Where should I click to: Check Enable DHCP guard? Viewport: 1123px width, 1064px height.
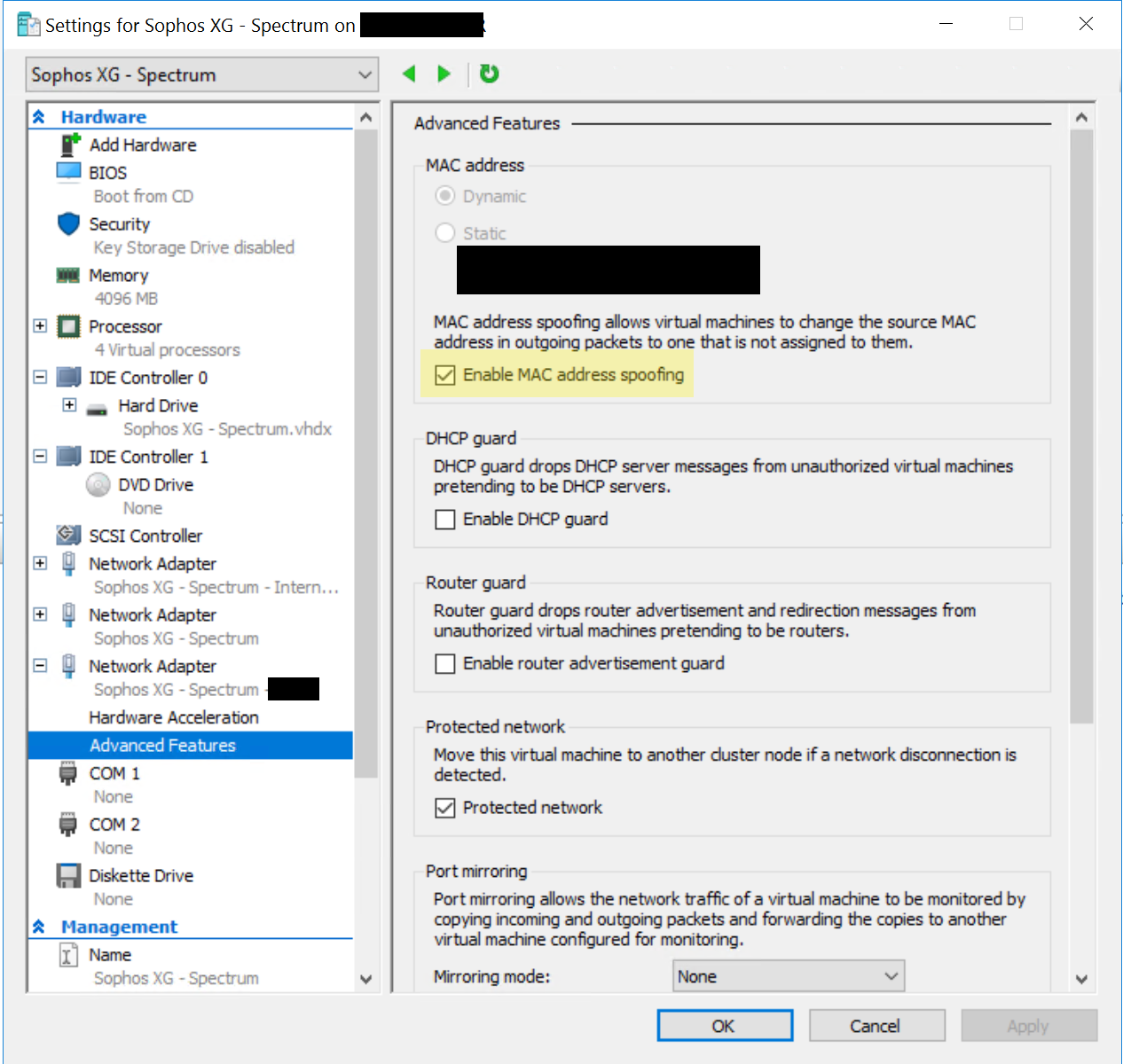[445, 520]
